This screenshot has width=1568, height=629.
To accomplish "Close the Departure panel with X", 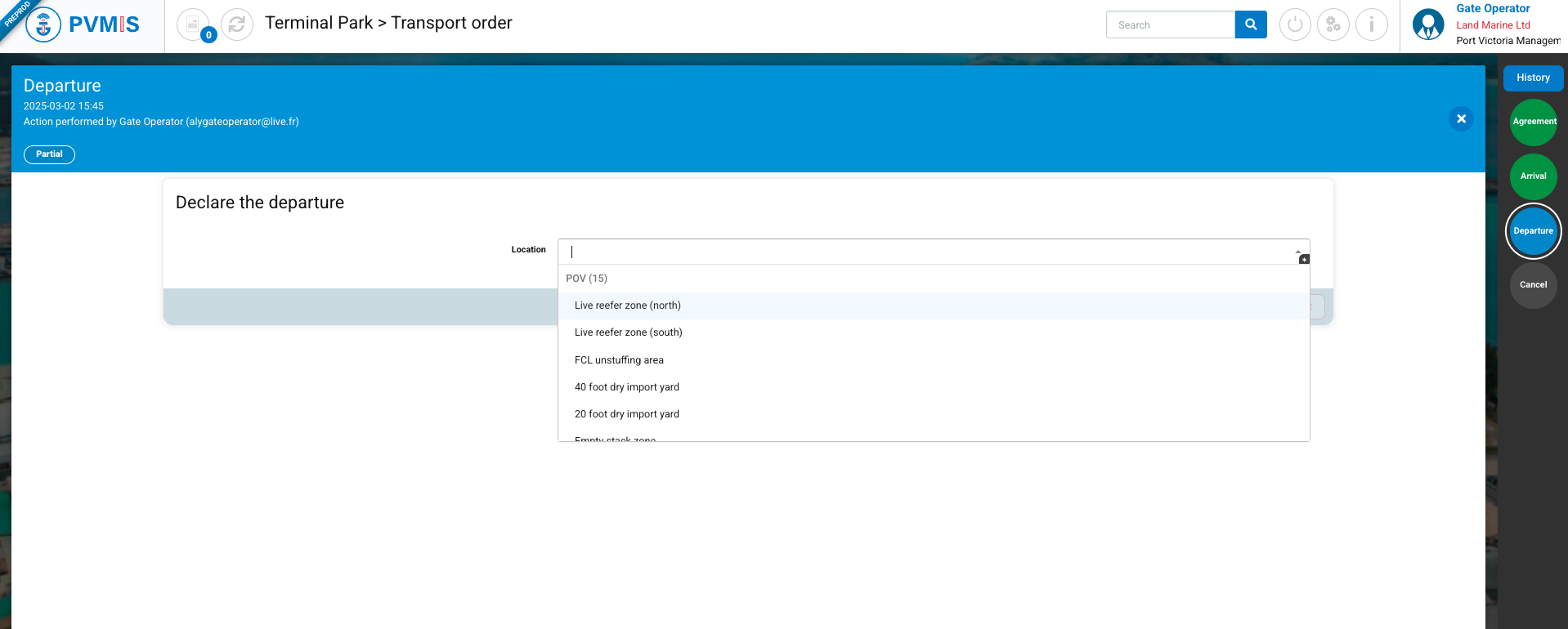I will 1461,119.
